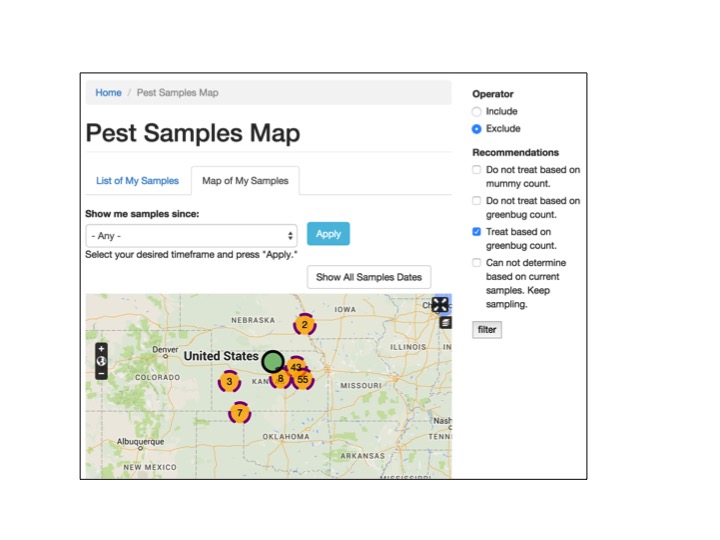Click the green single sample marker
Viewport: 720px width, 540px height.
coord(273,361)
